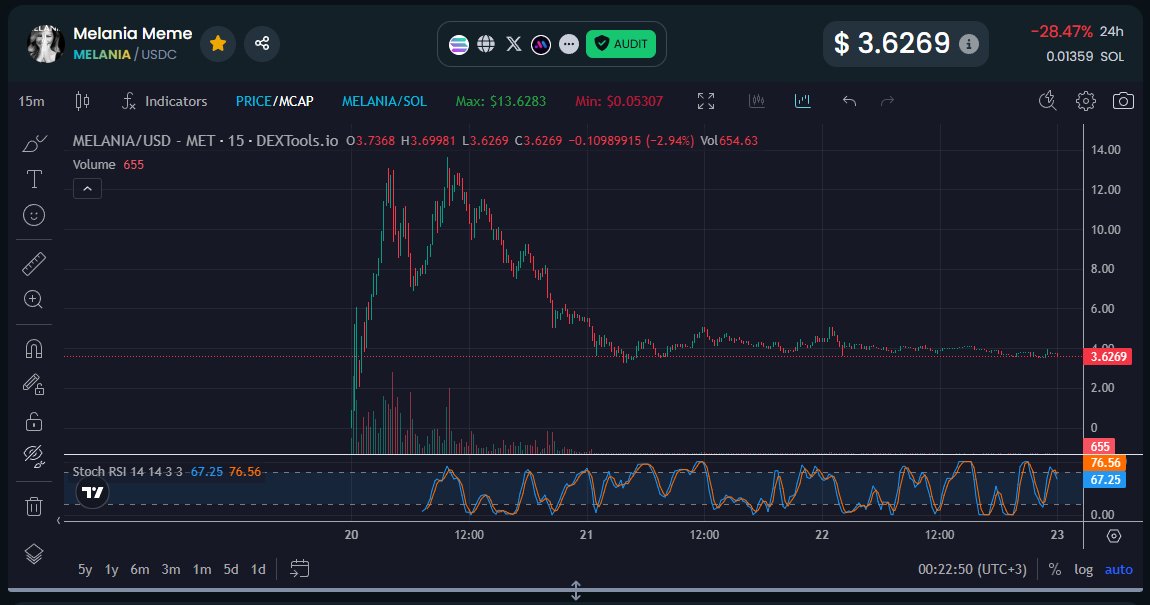Lock all drawing tools
1150x605 pixels.
[34, 421]
